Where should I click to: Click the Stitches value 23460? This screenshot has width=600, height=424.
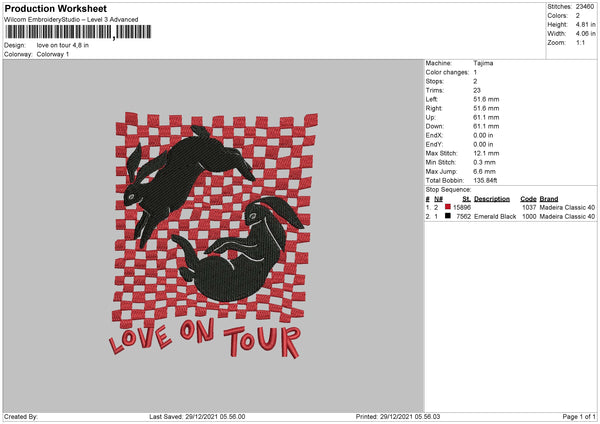click(585, 7)
